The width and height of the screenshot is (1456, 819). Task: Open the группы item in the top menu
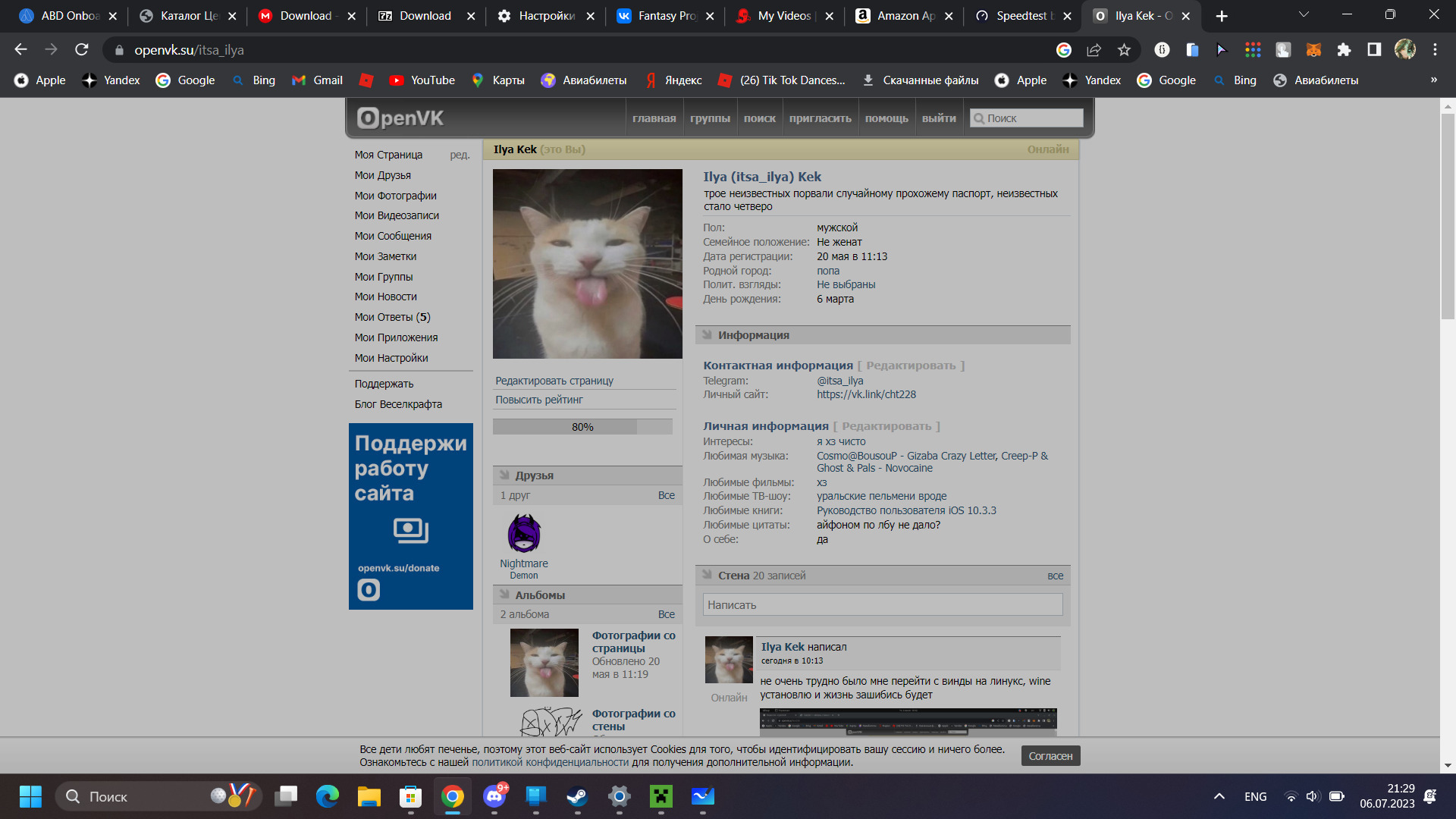pyautogui.click(x=710, y=118)
